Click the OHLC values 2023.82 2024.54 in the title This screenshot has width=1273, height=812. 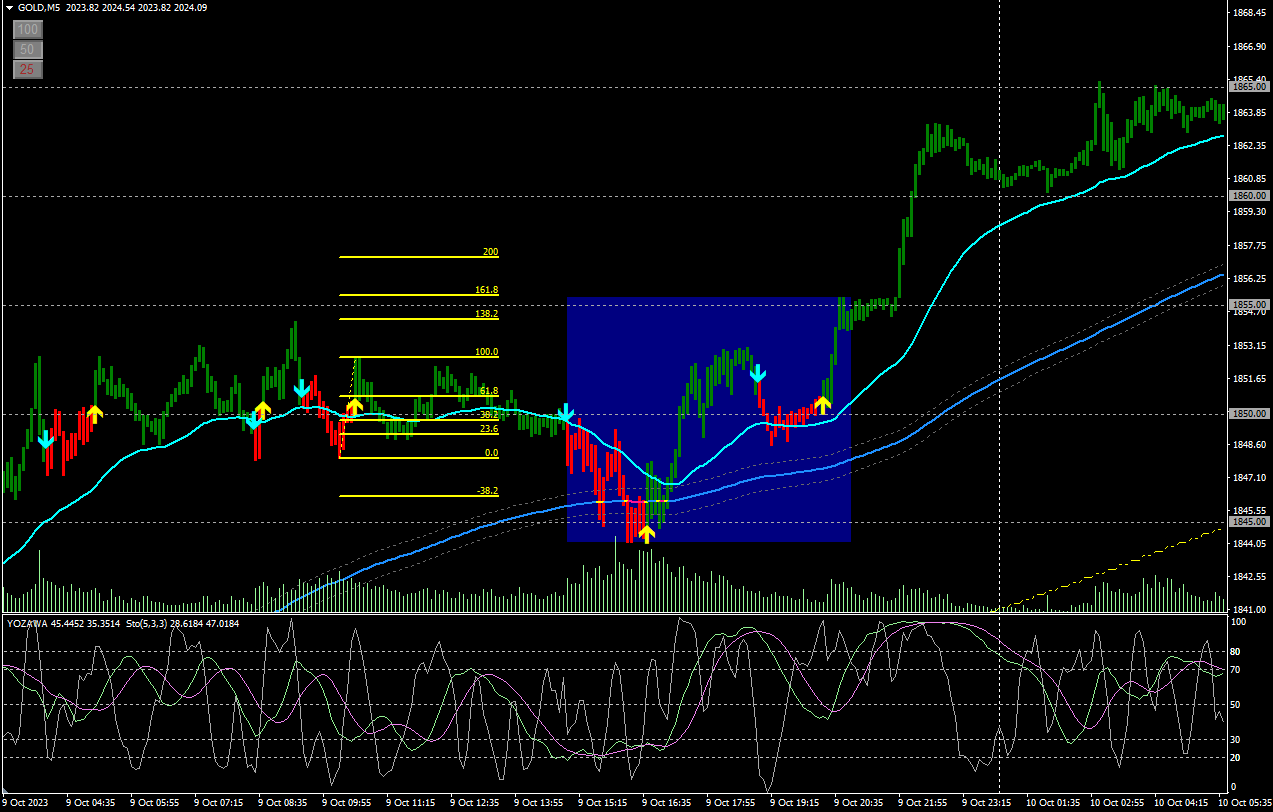point(101,8)
